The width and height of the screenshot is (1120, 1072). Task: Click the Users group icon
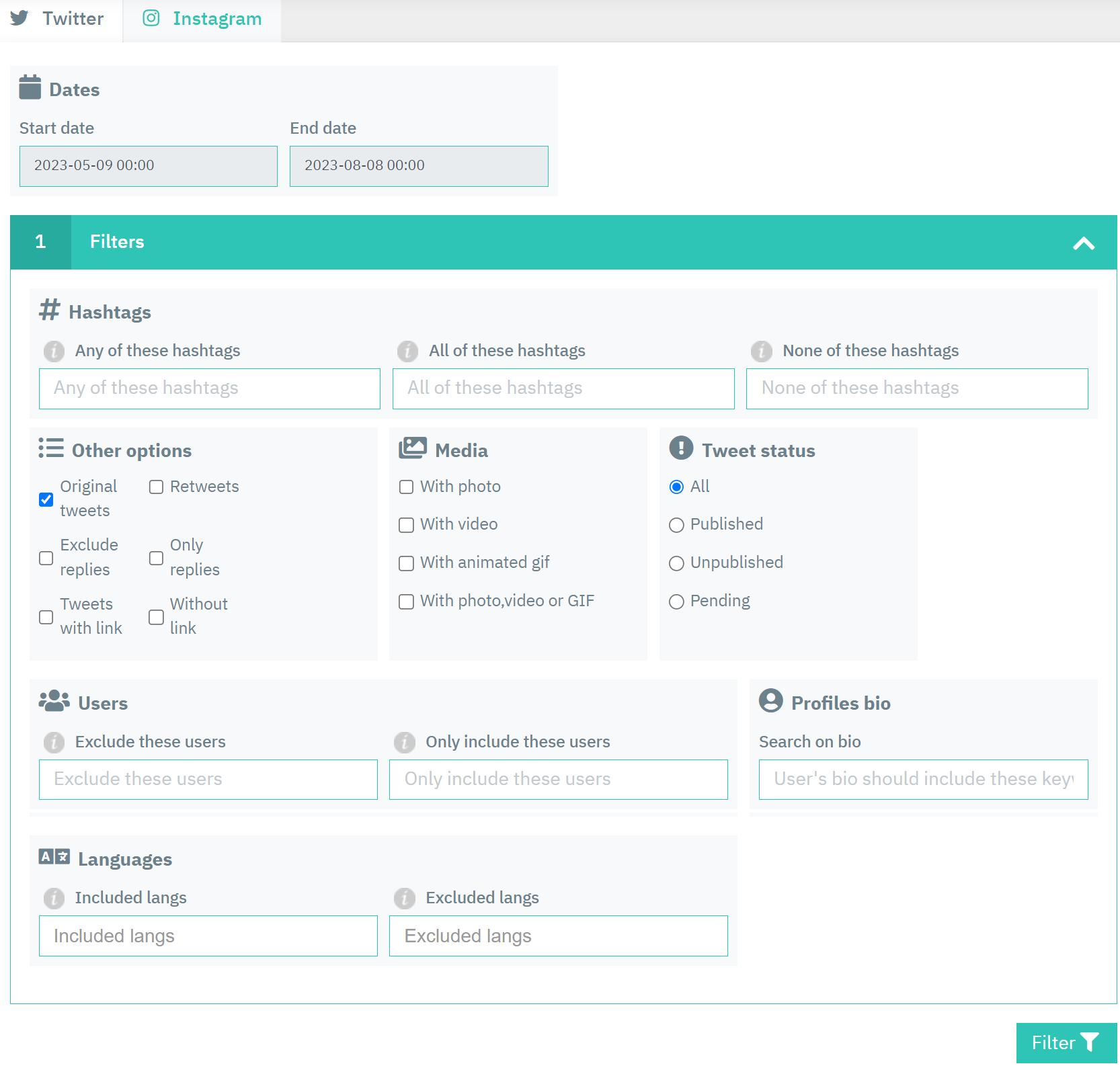pyautogui.click(x=54, y=701)
